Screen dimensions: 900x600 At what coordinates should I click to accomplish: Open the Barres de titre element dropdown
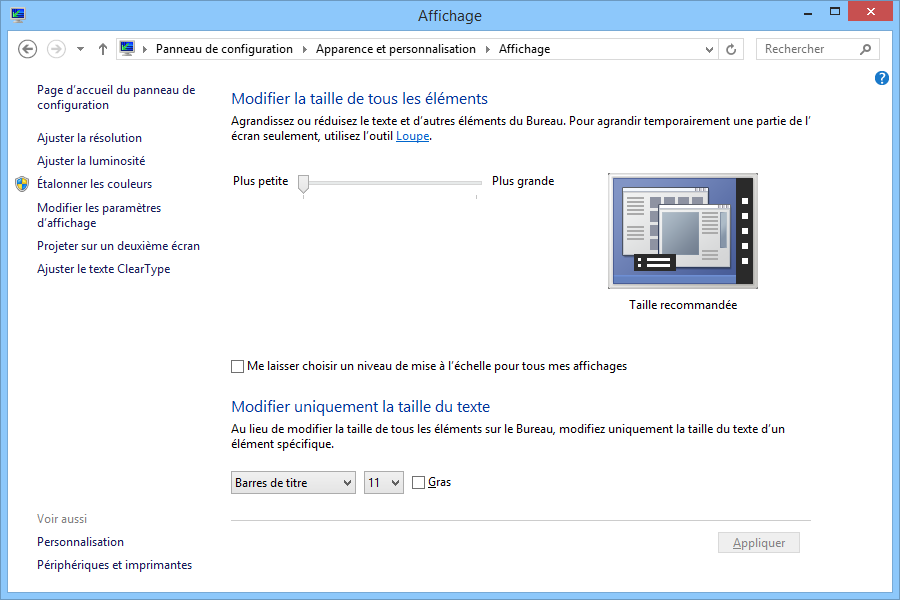[293, 483]
